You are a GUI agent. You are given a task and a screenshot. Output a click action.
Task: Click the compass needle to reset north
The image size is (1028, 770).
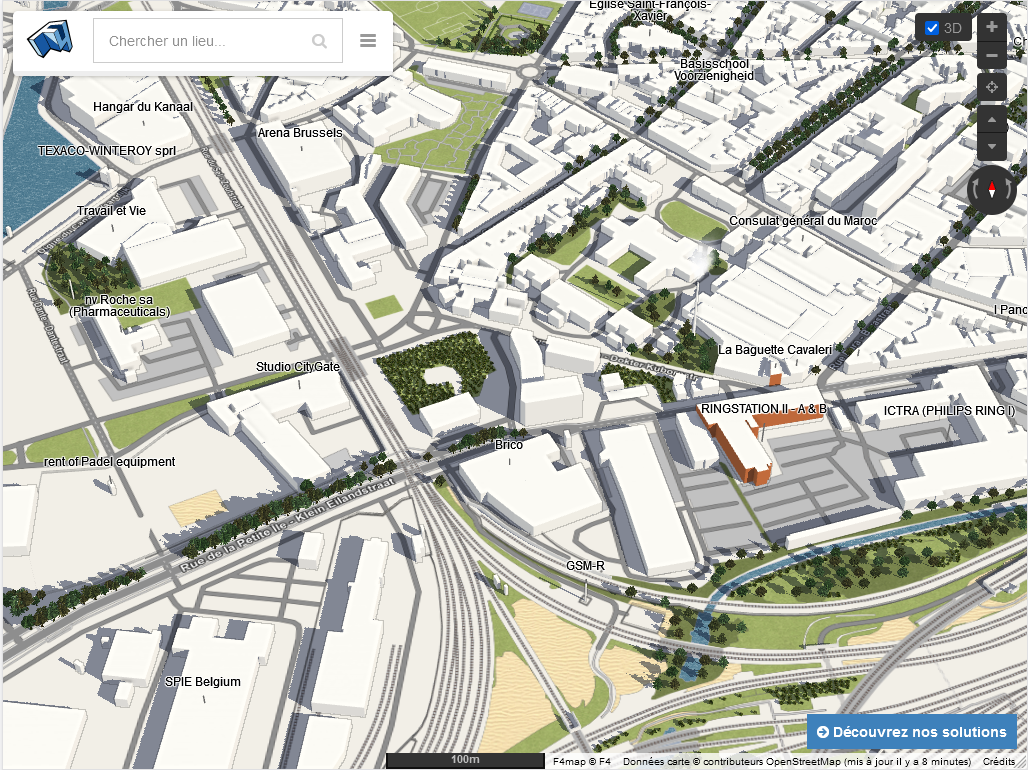(x=992, y=189)
